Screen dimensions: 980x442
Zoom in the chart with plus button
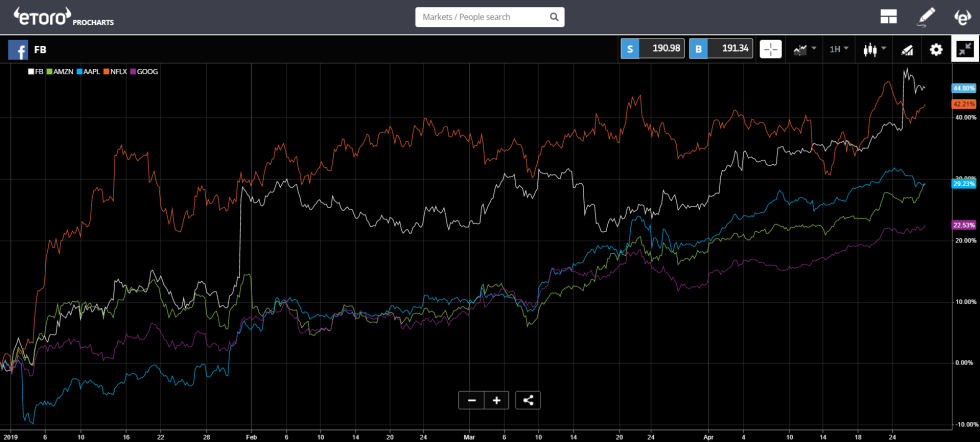[x=496, y=400]
